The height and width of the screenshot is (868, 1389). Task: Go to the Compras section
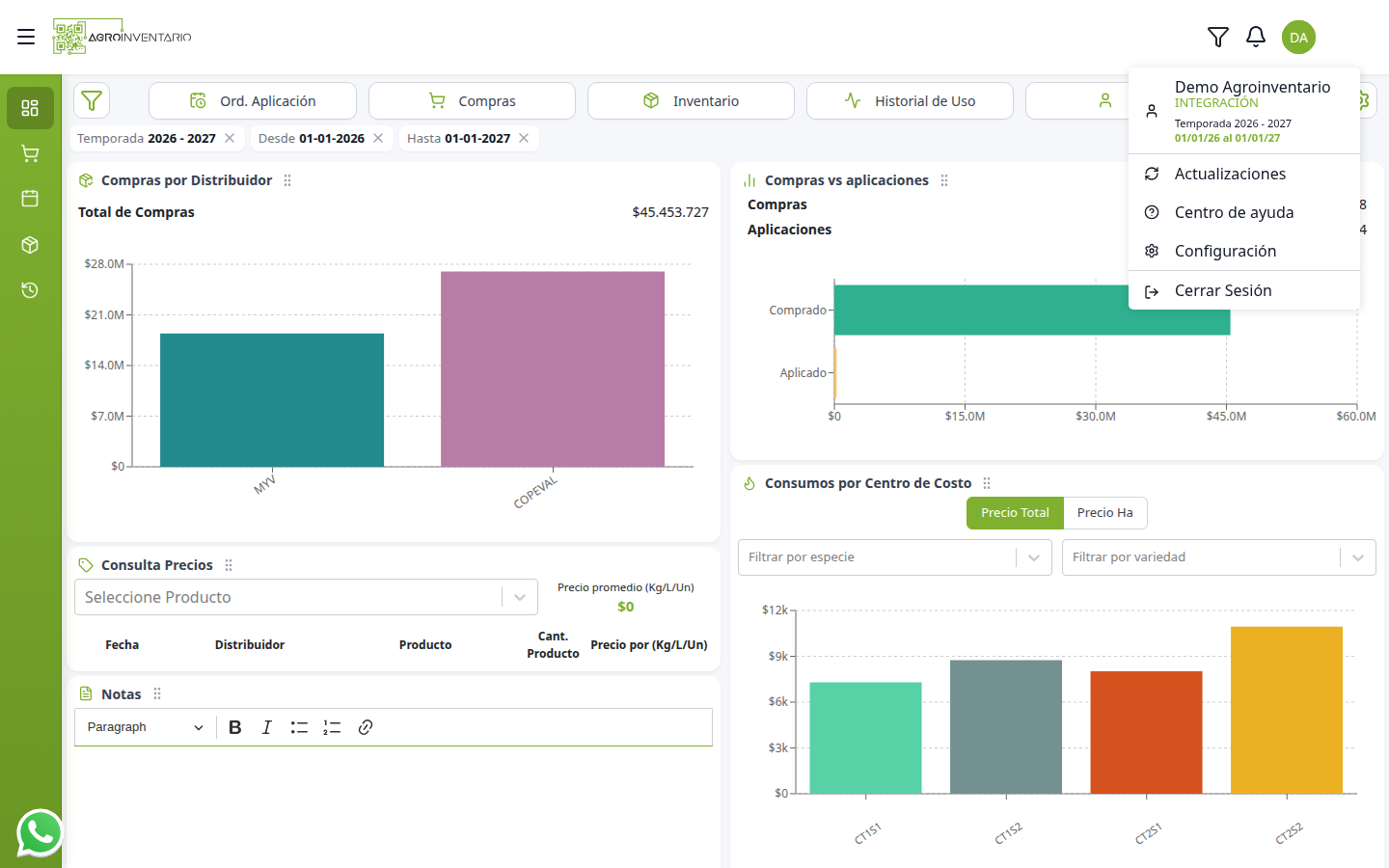point(472,100)
